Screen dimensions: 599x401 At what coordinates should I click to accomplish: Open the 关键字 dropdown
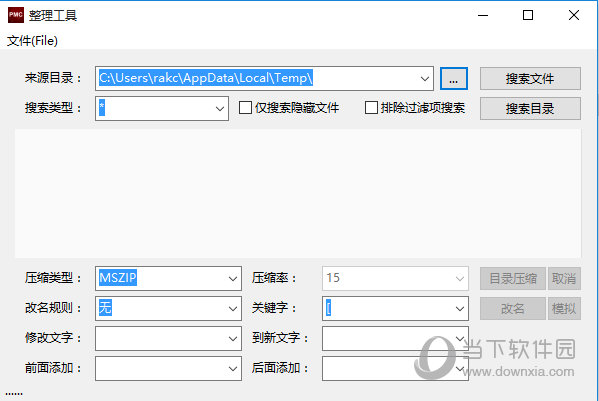pos(395,308)
